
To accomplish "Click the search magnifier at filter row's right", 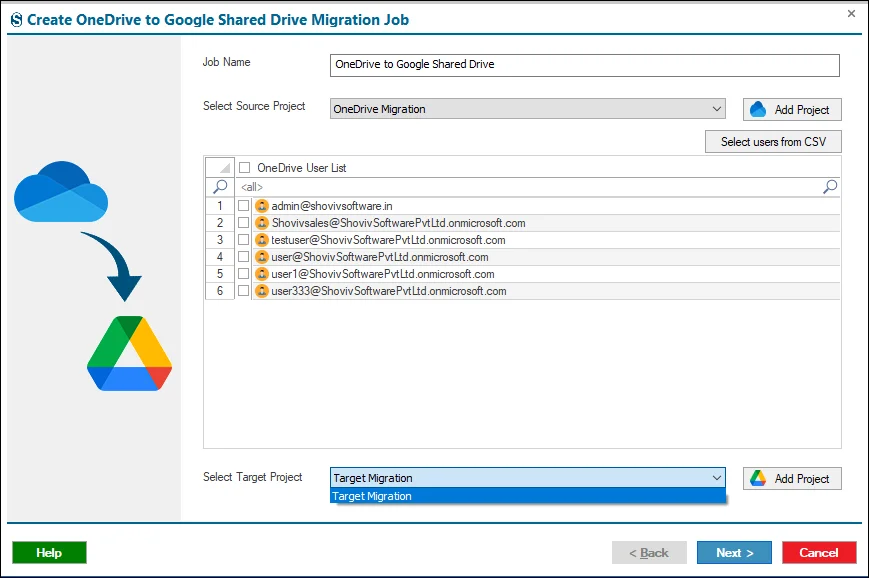I will [x=830, y=187].
